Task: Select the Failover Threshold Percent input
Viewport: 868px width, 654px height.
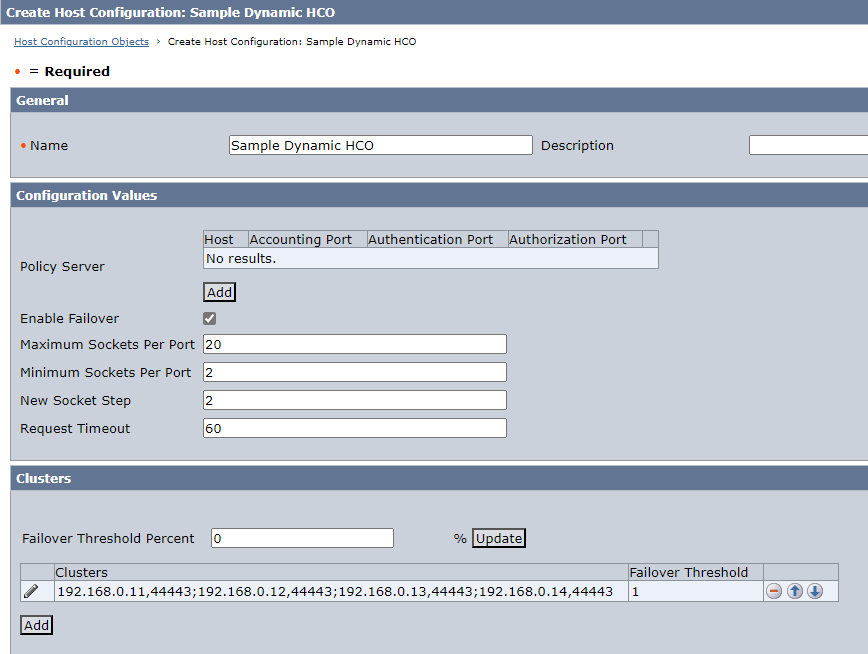Action: [302, 538]
